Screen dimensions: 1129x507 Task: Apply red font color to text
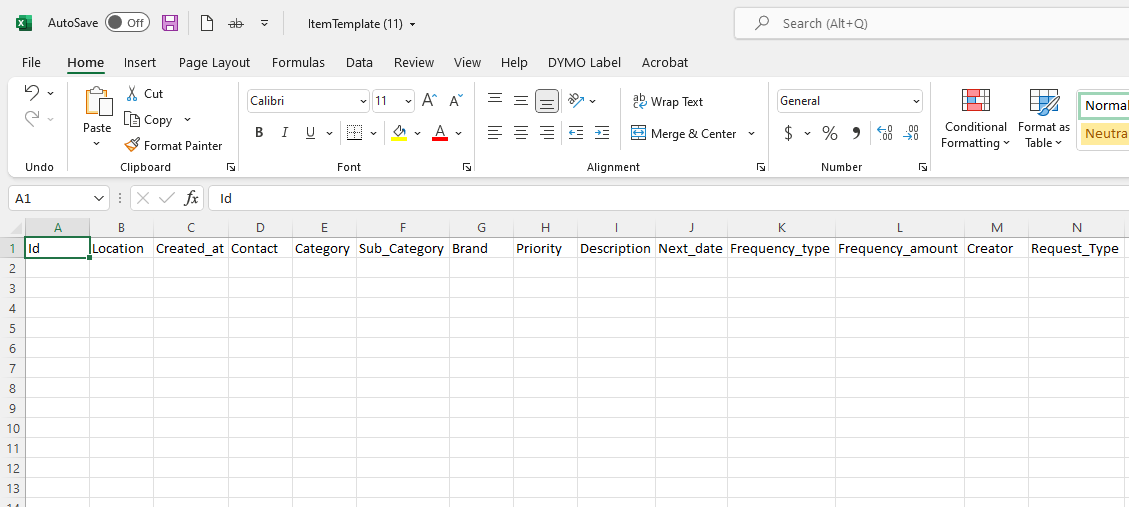click(440, 133)
